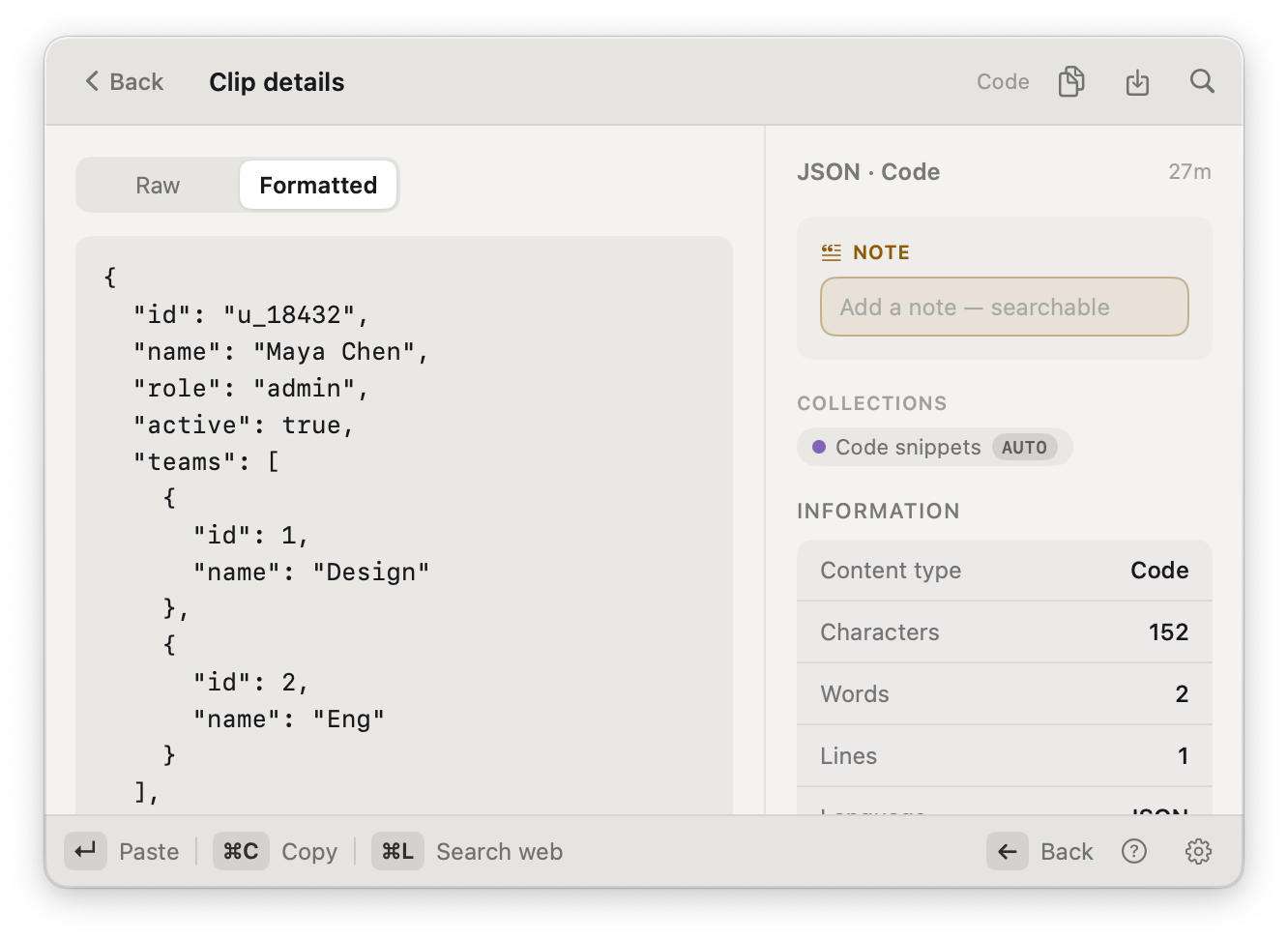
Task: Open search with the magnifier icon
Action: point(1202,81)
